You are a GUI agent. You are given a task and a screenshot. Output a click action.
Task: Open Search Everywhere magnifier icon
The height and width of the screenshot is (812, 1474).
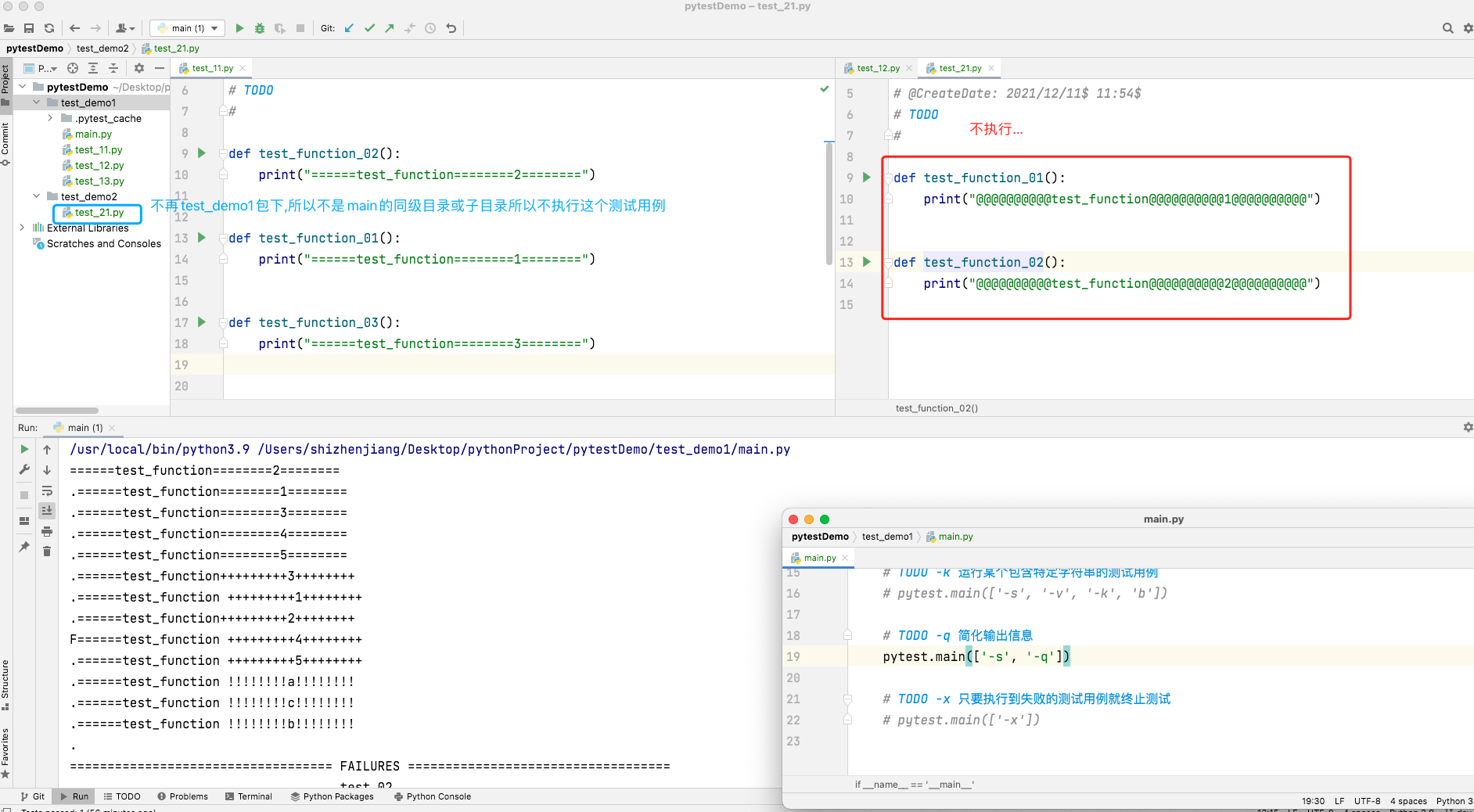pos(1447,28)
